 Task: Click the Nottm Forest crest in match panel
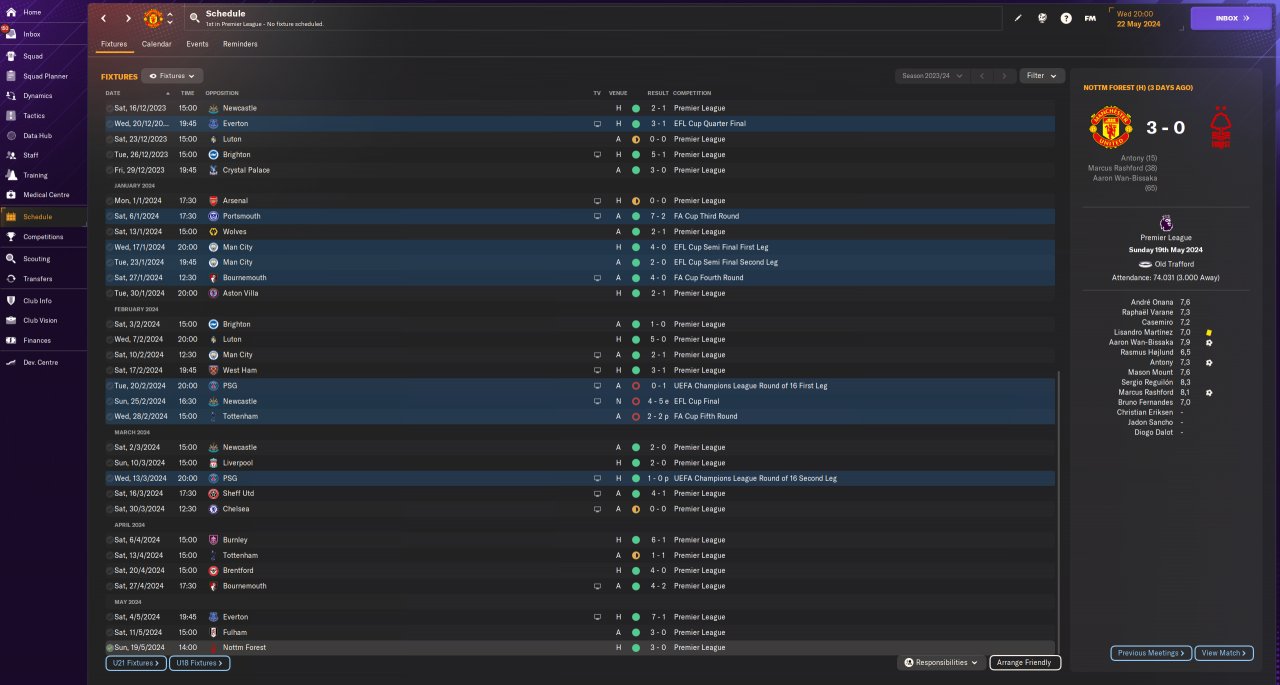1220,128
